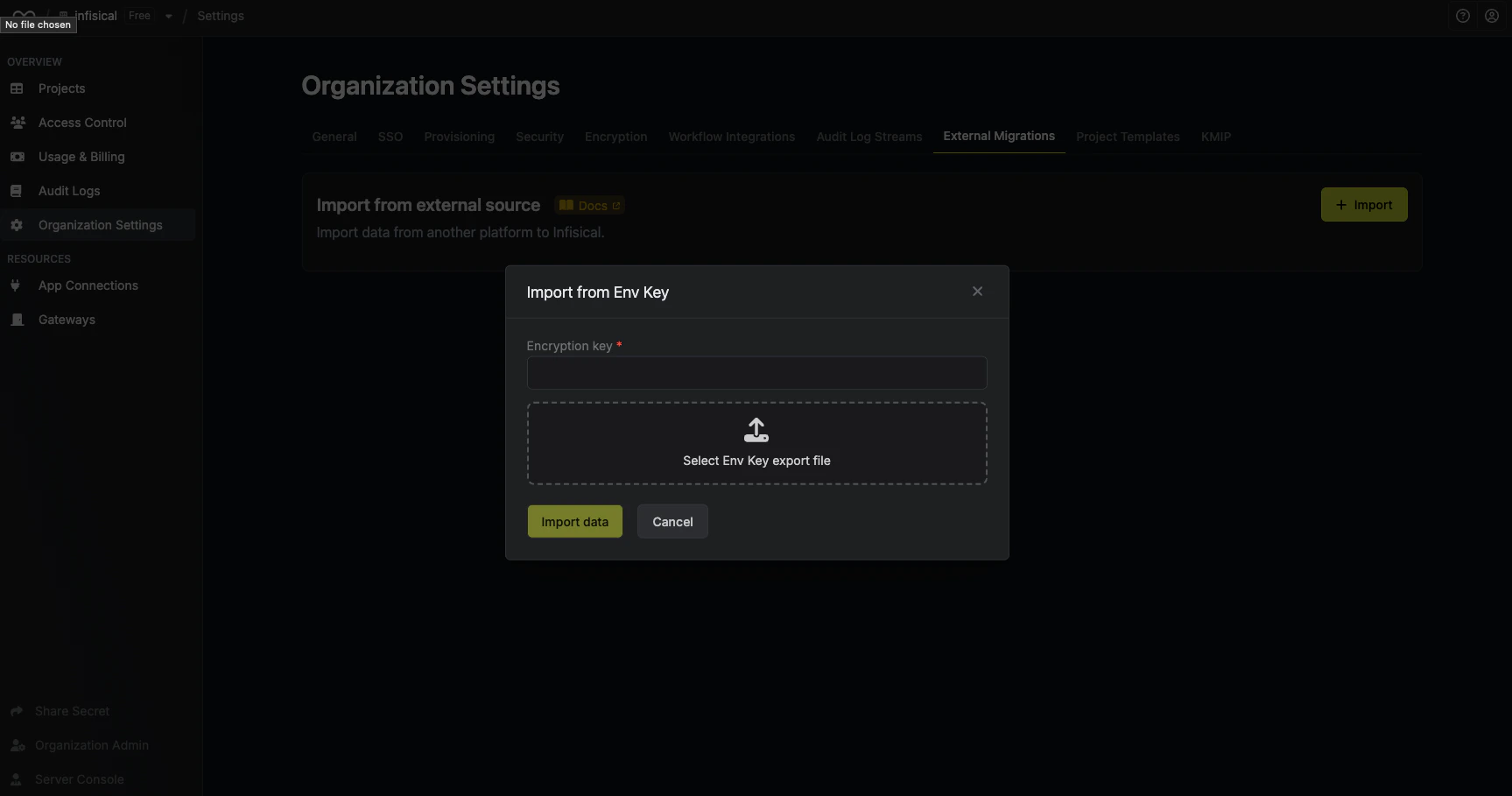
Task: Click the Settings breadcrumb
Action: (x=221, y=16)
